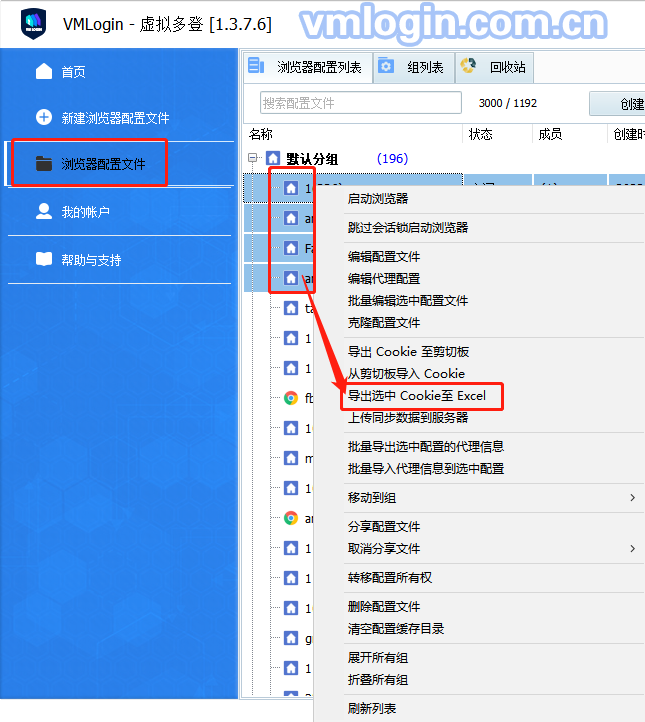Click the VMLogin shield logo icon

[x=34, y=23]
